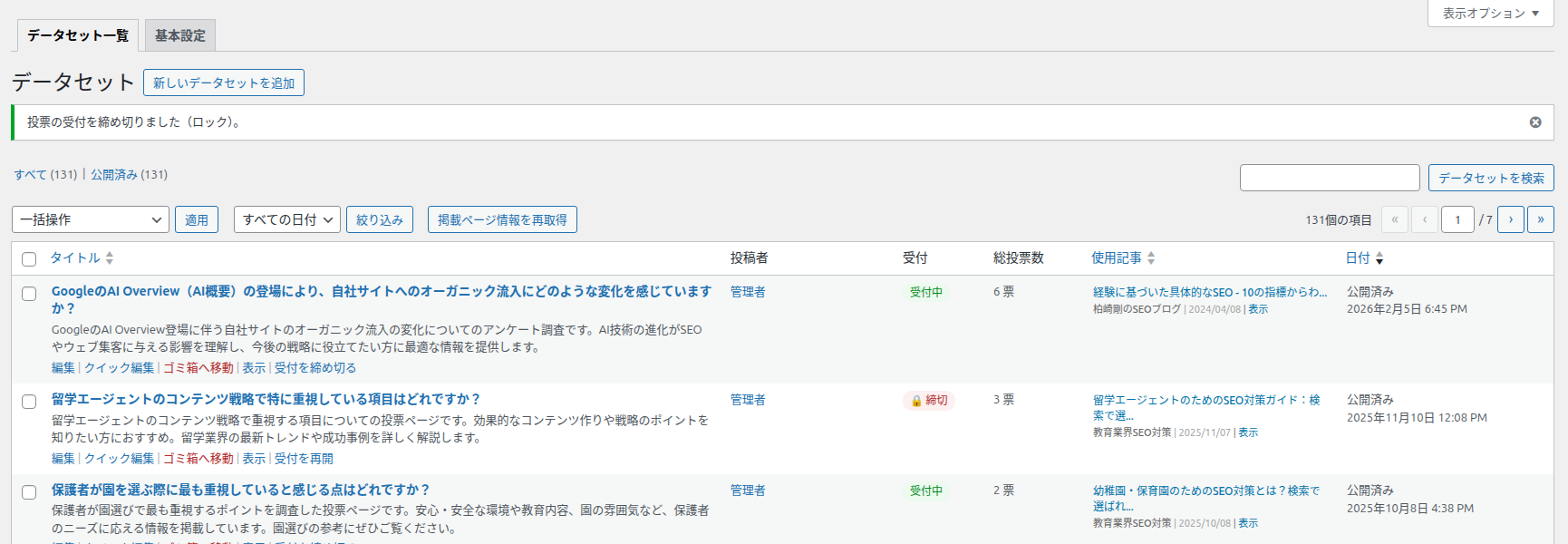
Task: Click 表示 next to 2025/10/08 article date
Action: [x=1248, y=523]
